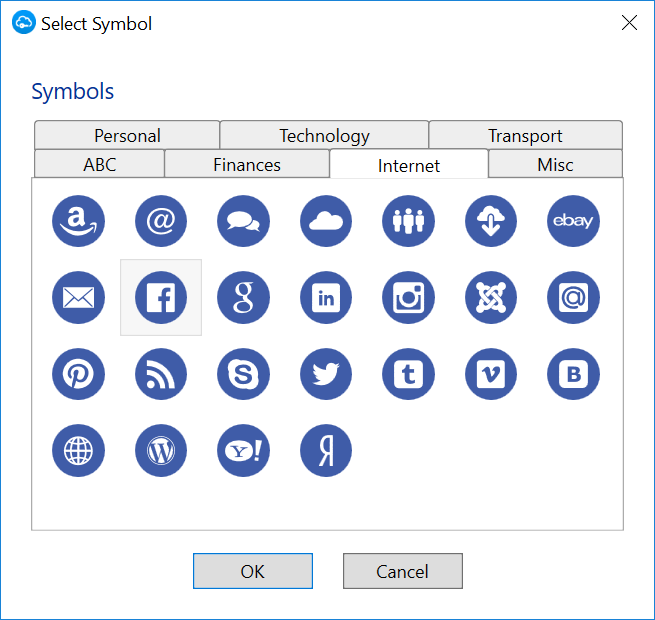Select the Mail.ru @ square symbol
The image size is (655, 620).
pos(573,297)
